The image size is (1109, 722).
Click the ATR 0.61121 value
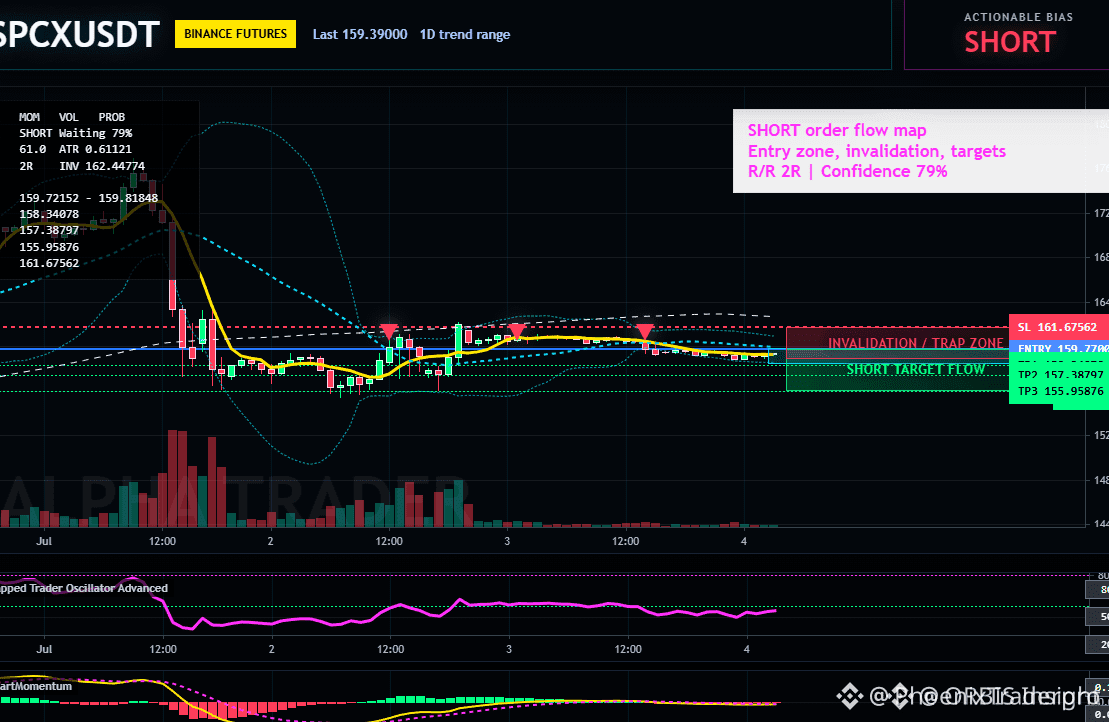click(x=95, y=149)
